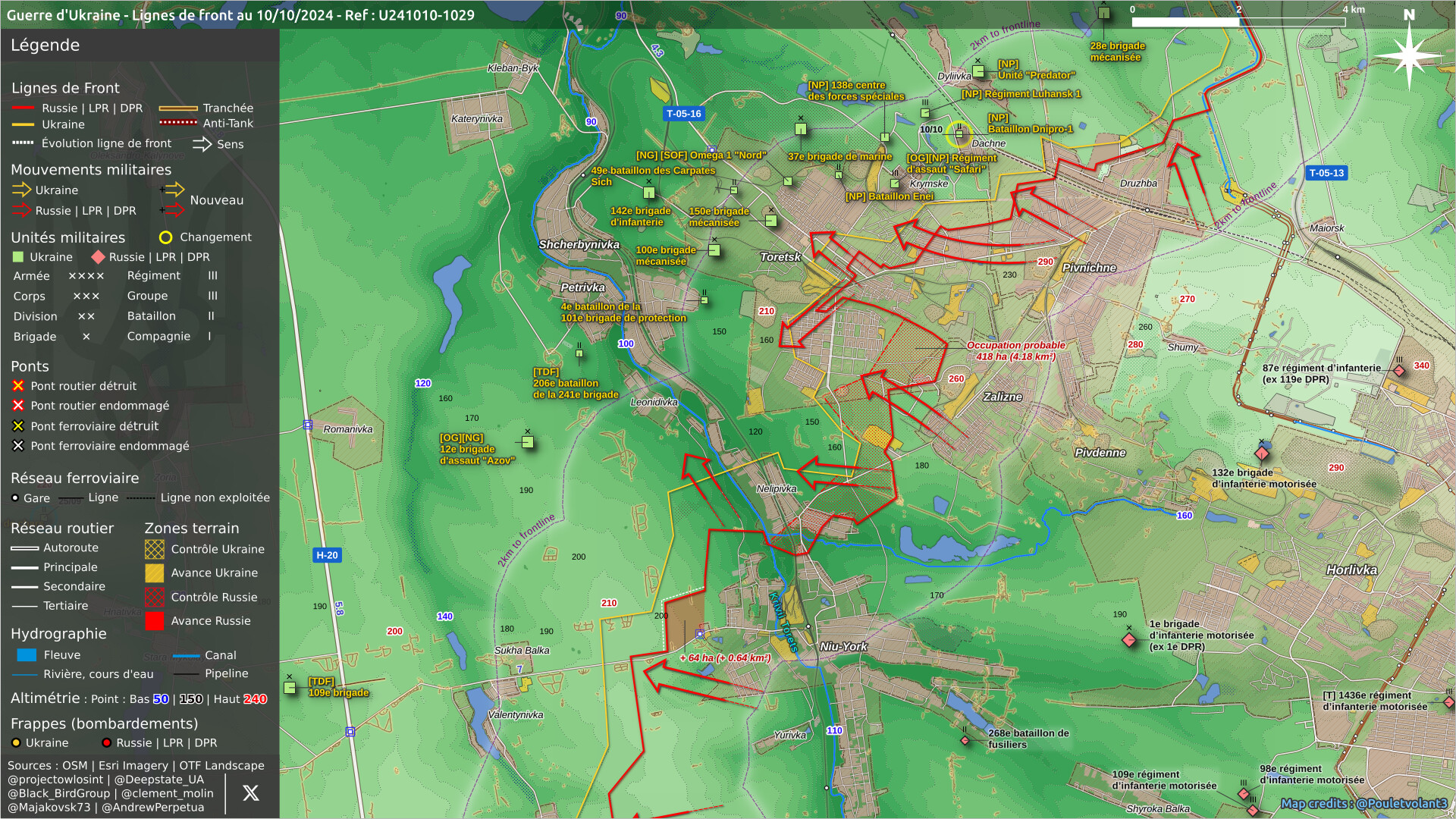1456x819 pixels.
Task: Click the north compass star icon
Action: pos(1408,55)
